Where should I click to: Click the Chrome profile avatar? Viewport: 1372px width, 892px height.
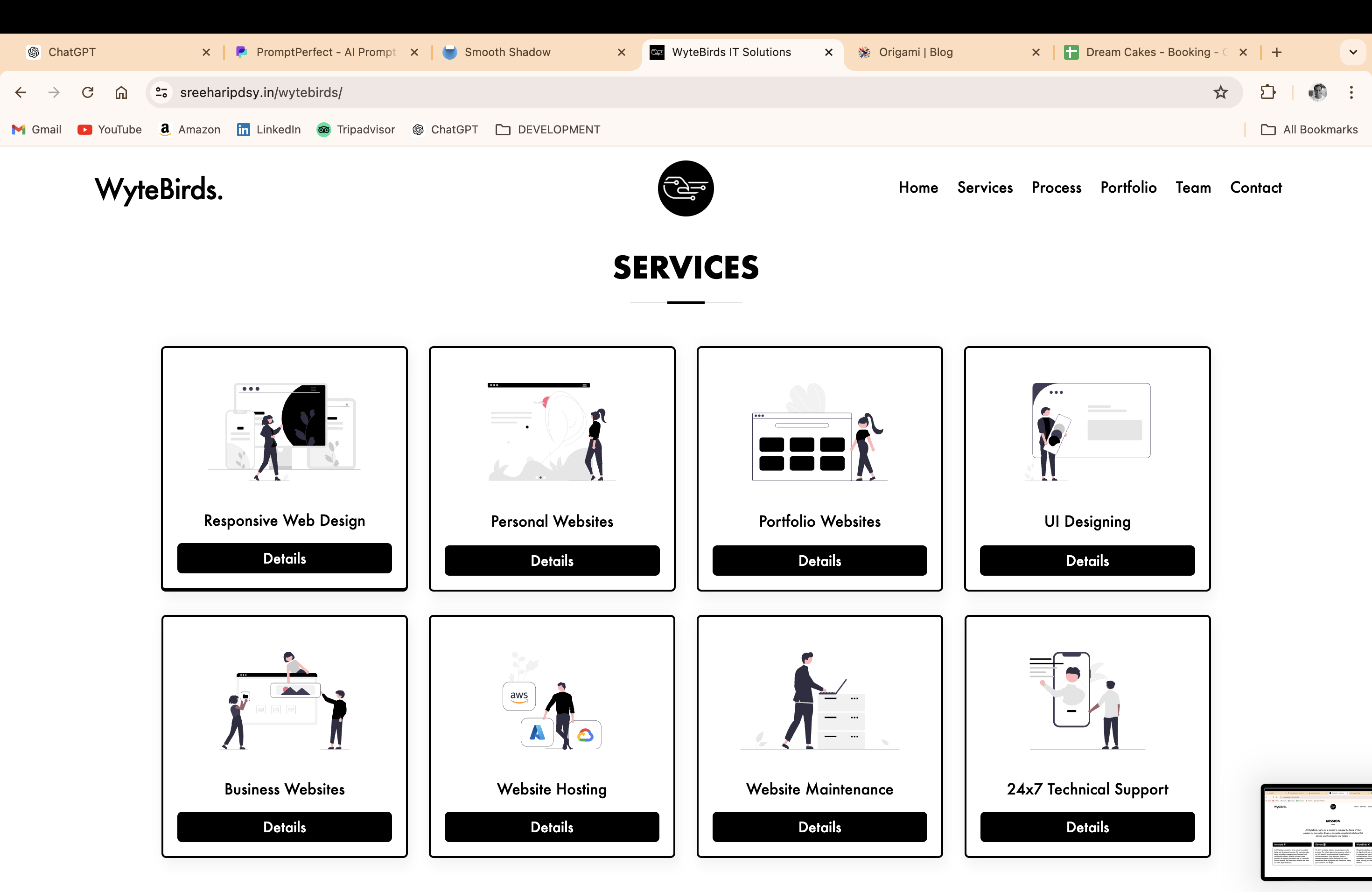tap(1317, 92)
